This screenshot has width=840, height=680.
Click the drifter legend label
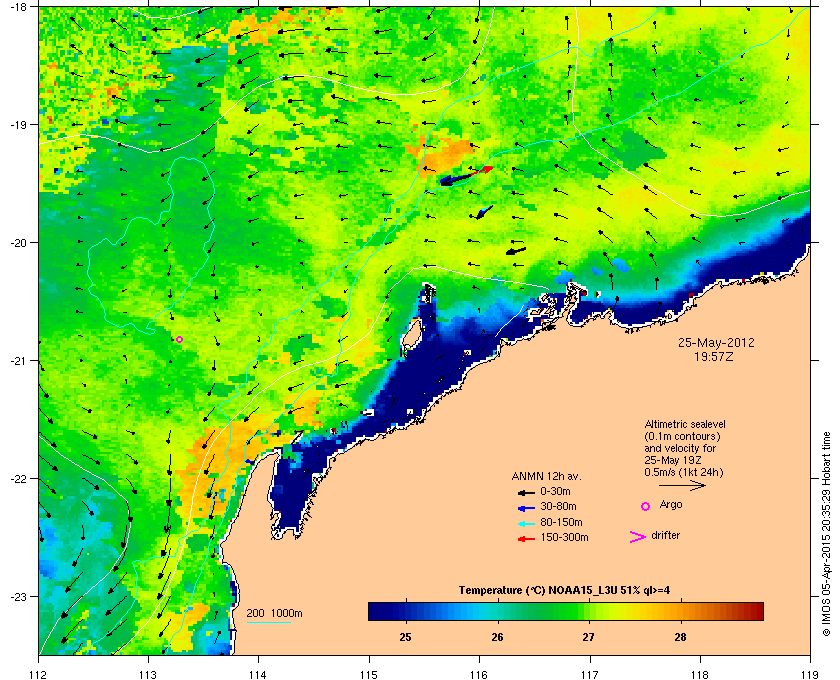pos(665,535)
